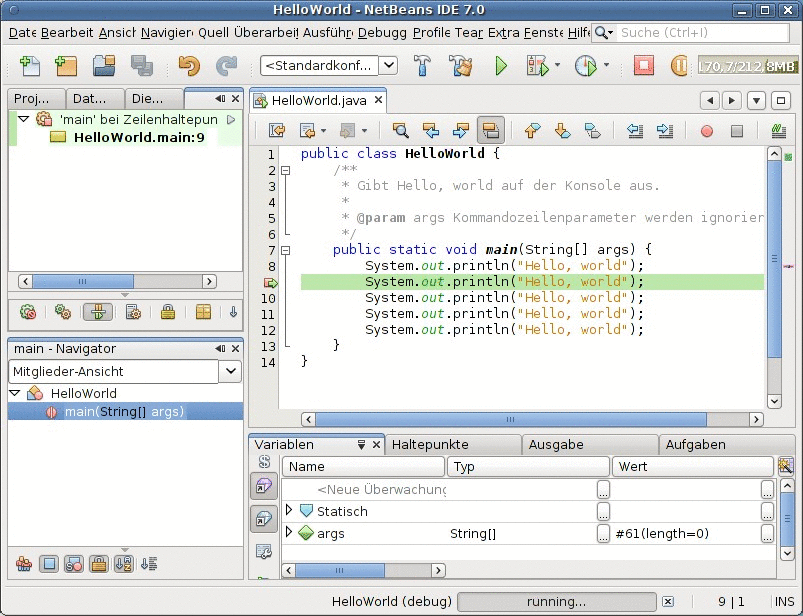Pause the debugger with the orange button
This screenshot has height=616, width=803.
pyautogui.click(x=679, y=66)
